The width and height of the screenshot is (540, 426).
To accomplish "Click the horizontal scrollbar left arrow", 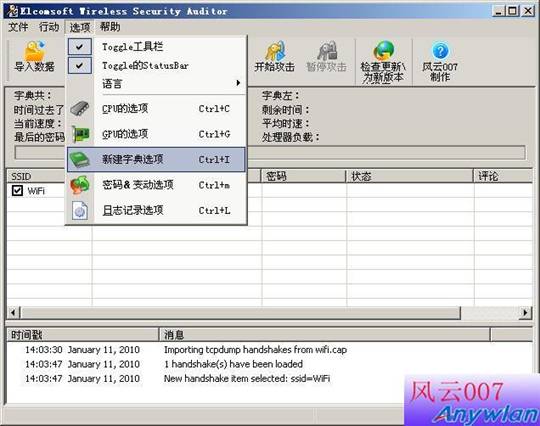I will (x=13, y=313).
